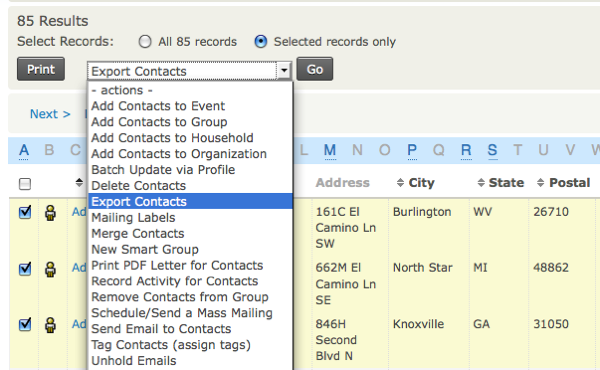Click the actions dropdown arrow

tap(284, 70)
